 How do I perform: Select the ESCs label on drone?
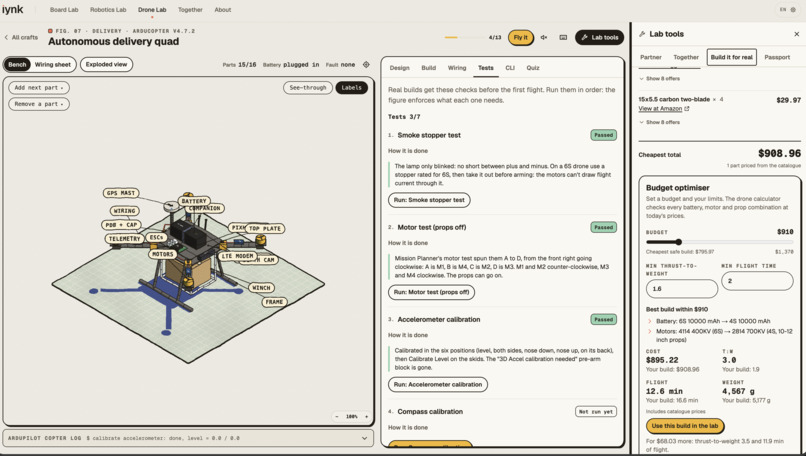click(156, 237)
